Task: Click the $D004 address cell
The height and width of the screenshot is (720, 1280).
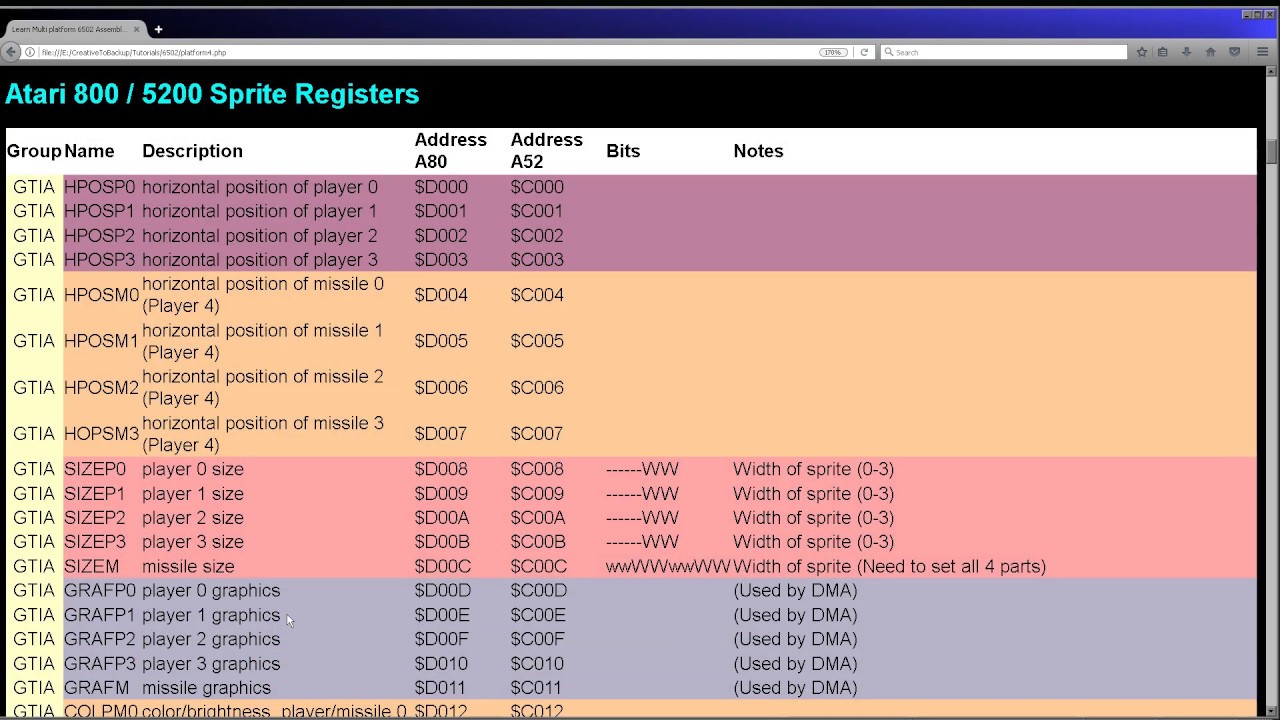Action: tap(441, 295)
